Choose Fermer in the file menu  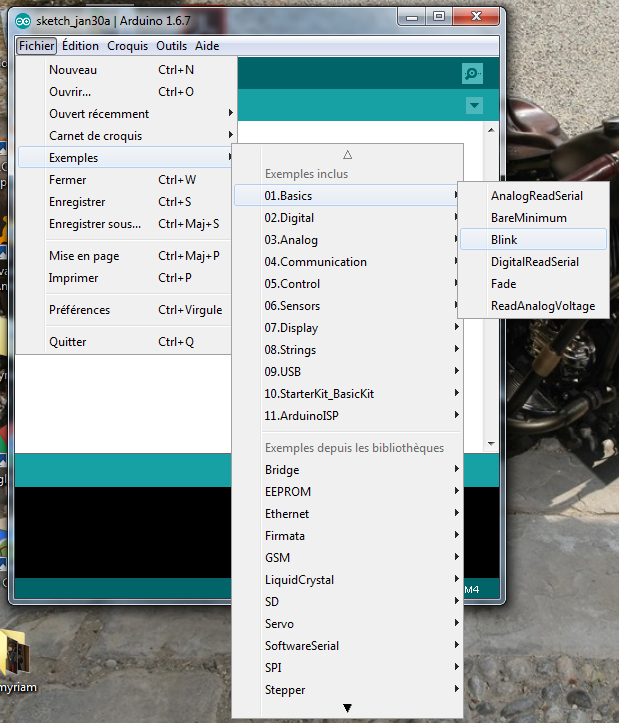125,180
